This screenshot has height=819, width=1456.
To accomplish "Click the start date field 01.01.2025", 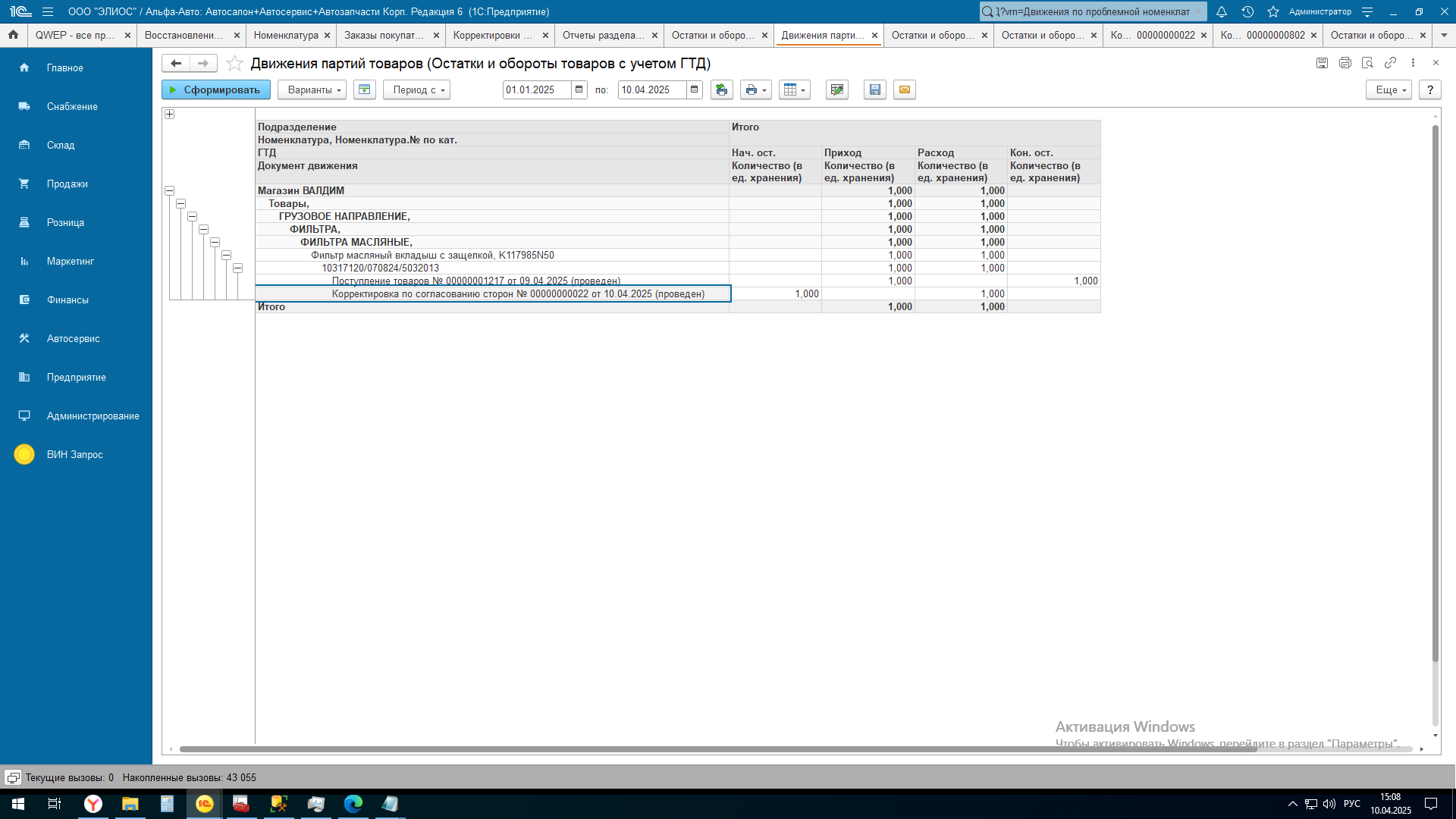I will pos(537,89).
